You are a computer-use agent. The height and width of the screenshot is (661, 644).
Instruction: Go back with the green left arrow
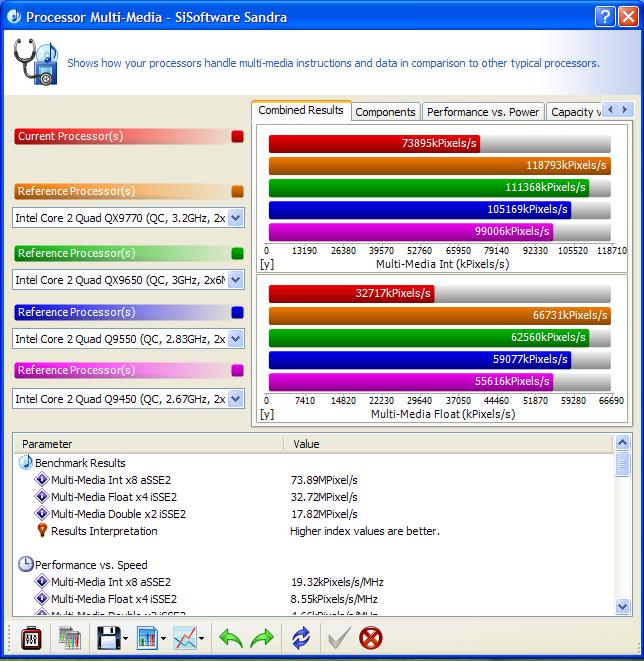(231, 638)
